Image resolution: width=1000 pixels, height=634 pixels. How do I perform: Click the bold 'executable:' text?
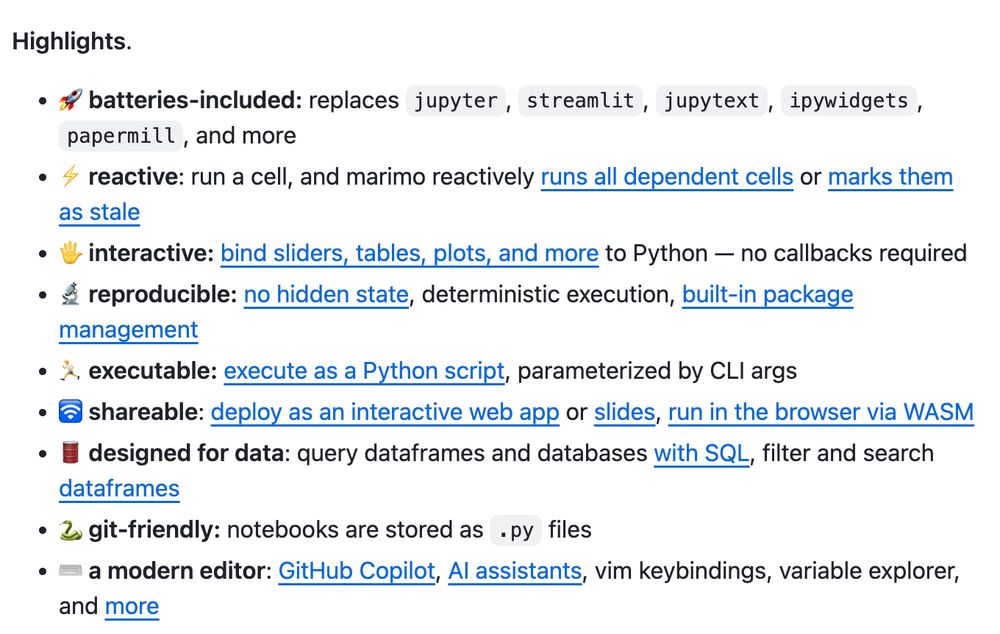point(153,371)
